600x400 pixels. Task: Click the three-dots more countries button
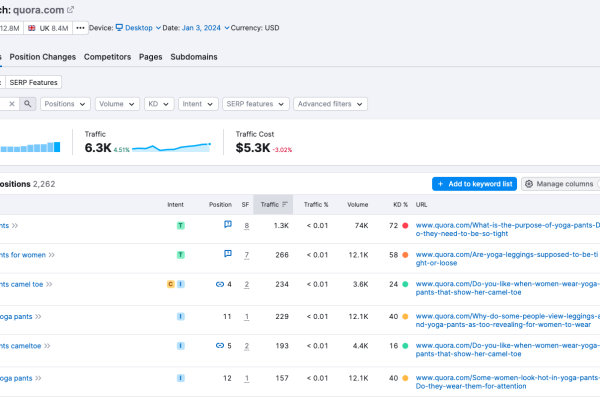[80, 28]
